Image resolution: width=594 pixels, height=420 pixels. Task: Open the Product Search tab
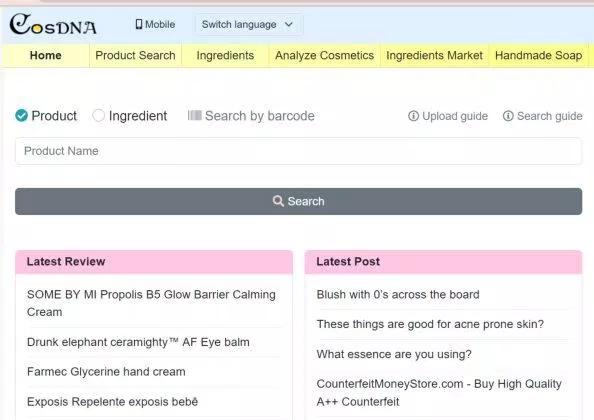(x=135, y=55)
